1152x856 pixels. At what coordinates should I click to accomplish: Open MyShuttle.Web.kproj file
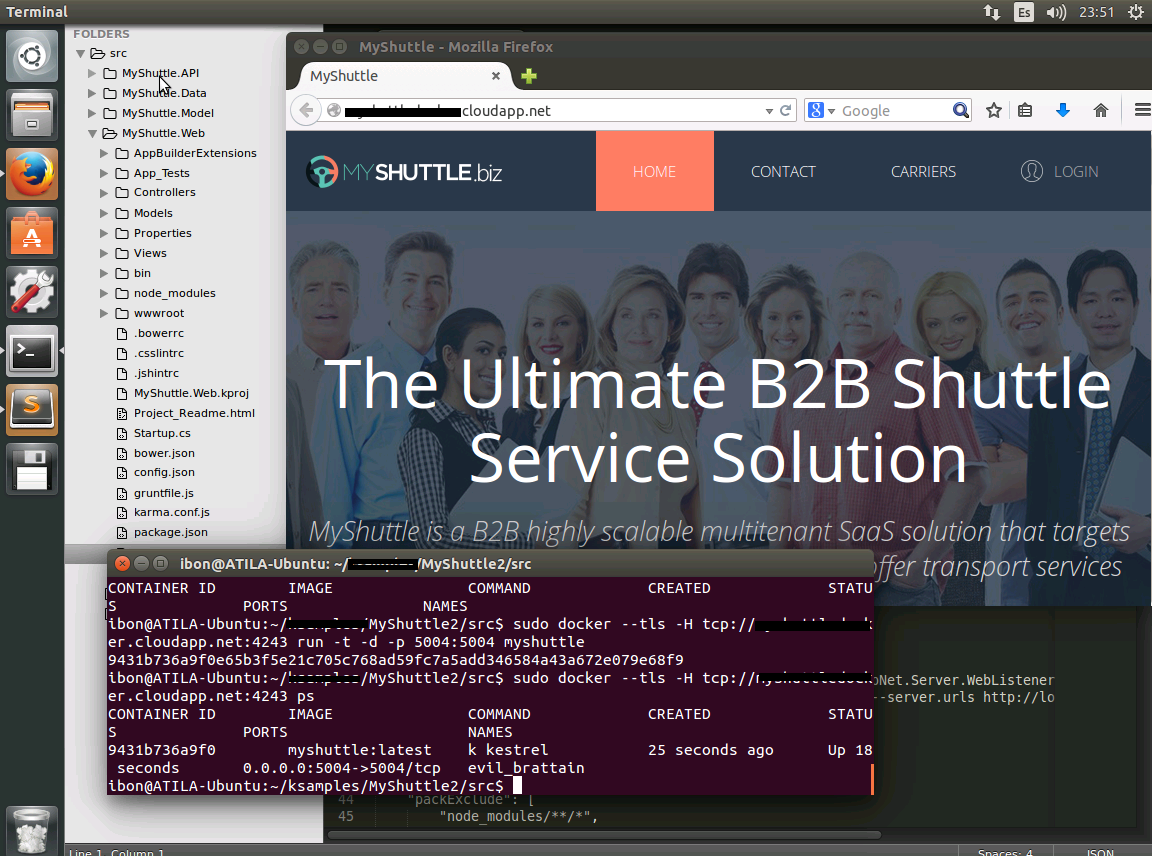tap(191, 393)
